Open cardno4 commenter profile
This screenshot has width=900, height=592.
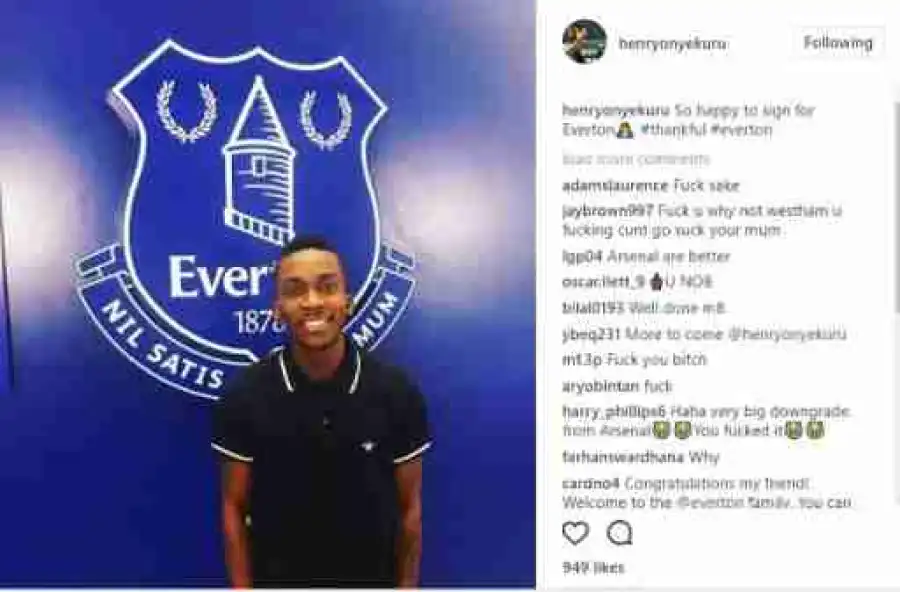pos(591,483)
